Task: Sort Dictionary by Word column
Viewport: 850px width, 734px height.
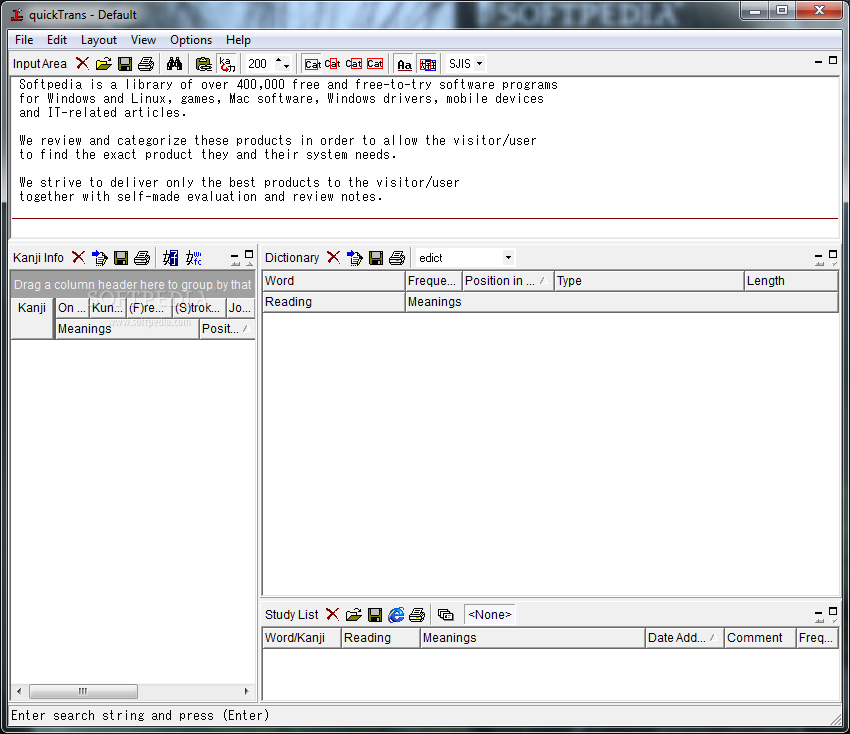Action: point(333,281)
